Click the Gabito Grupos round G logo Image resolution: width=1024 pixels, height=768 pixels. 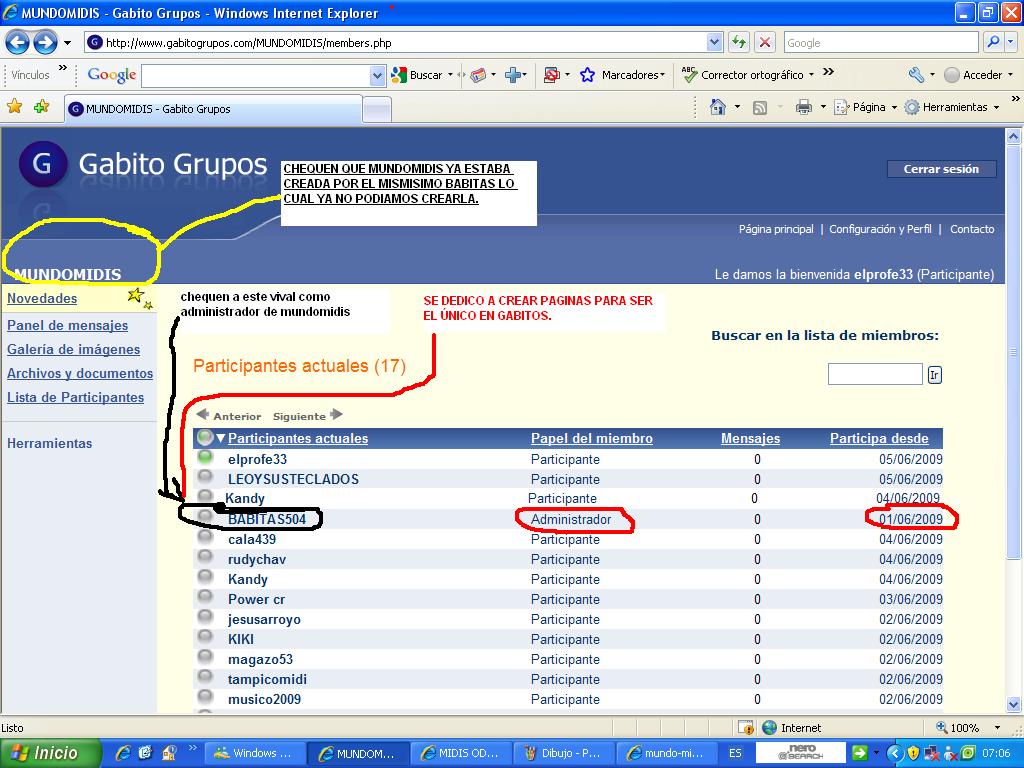pyautogui.click(x=43, y=164)
